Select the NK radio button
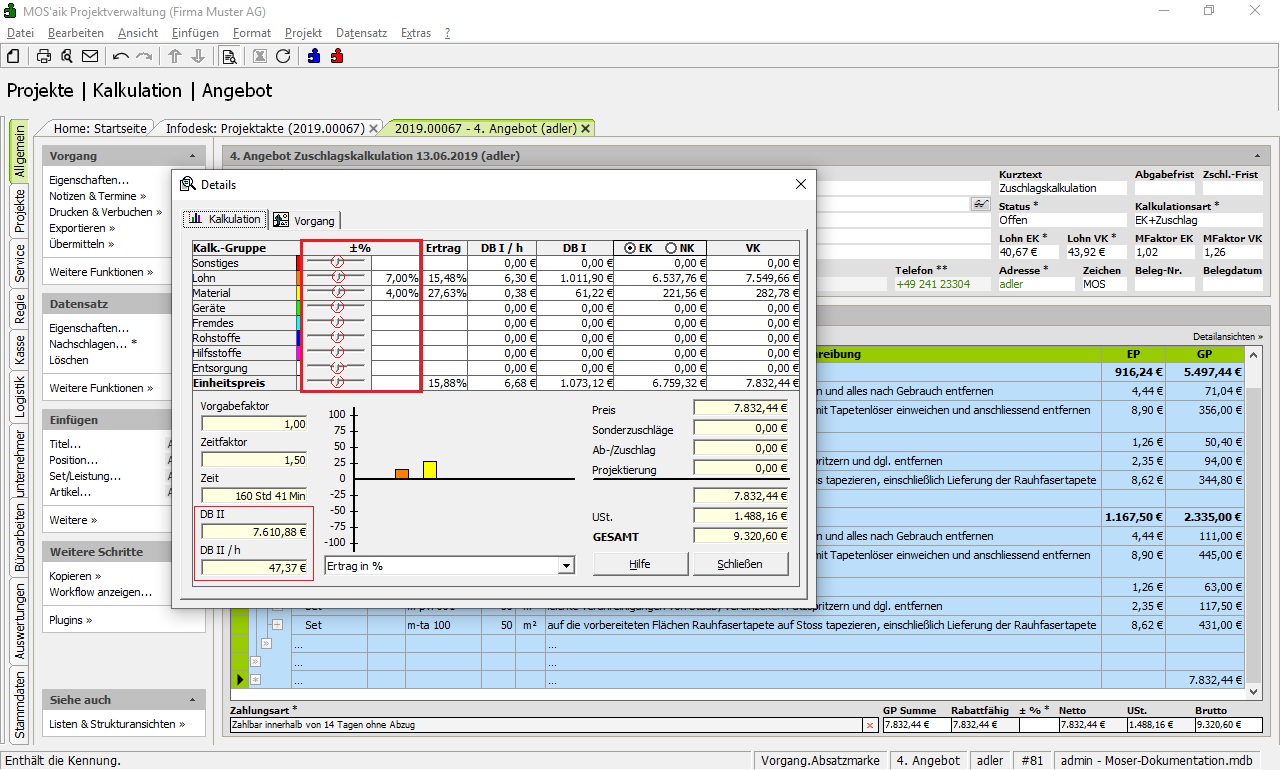 tap(671, 248)
